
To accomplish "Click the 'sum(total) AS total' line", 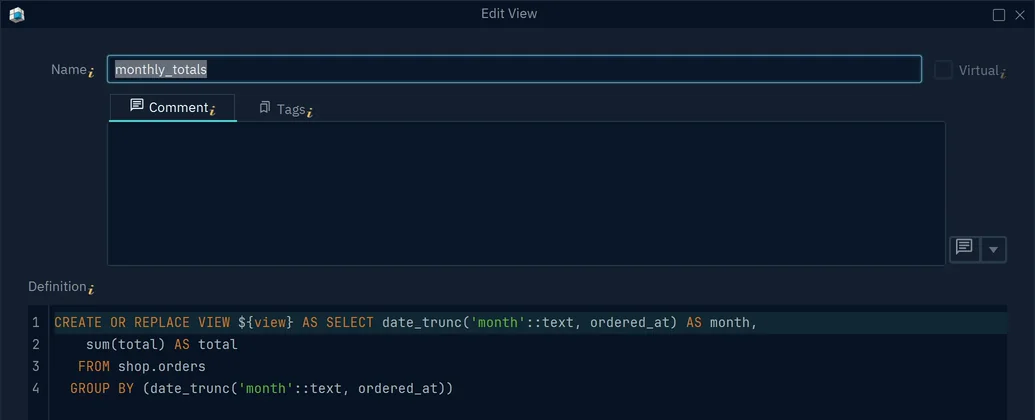I will tap(162, 345).
